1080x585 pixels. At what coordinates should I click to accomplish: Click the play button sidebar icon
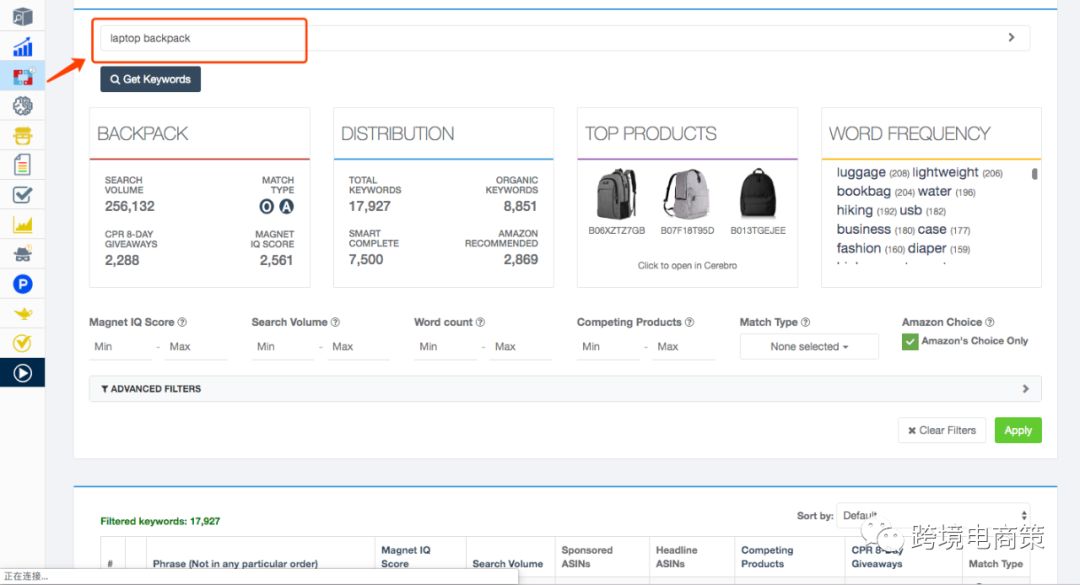click(22, 373)
